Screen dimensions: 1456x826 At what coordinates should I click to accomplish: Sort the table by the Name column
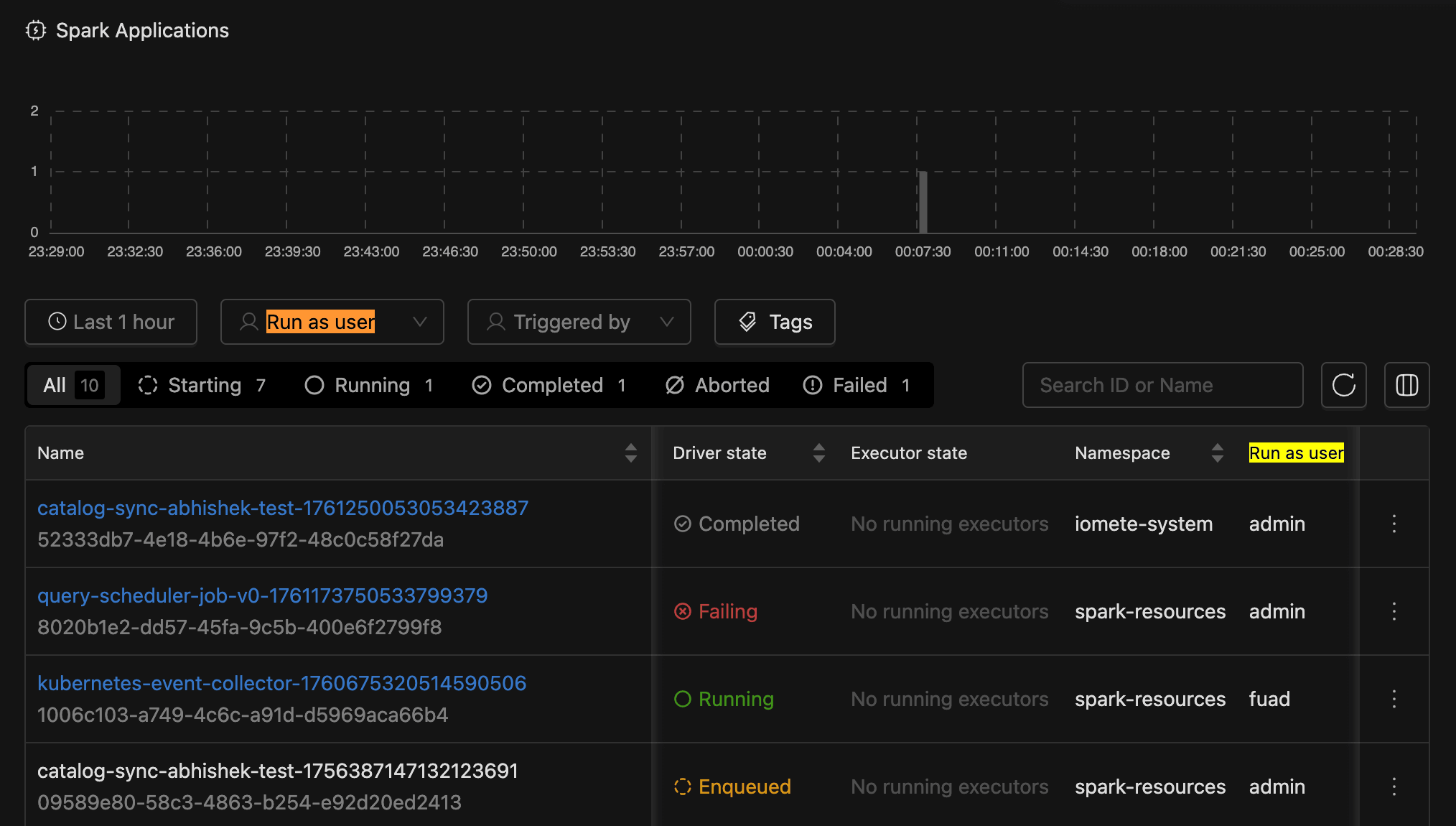630,453
